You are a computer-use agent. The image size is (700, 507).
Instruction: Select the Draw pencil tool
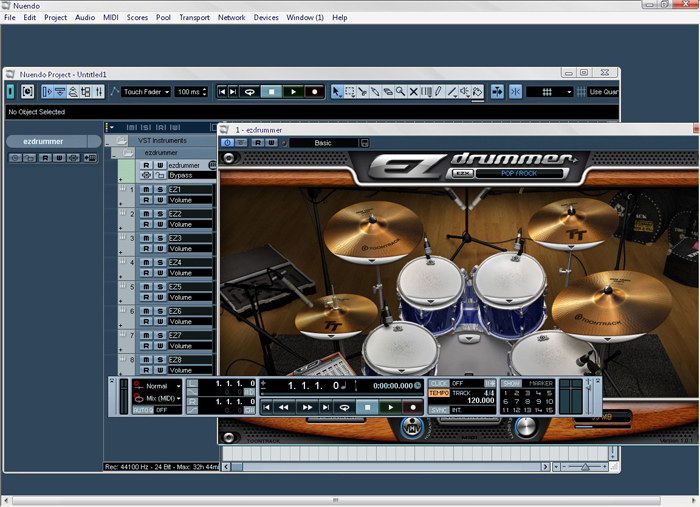click(x=439, y=92)
